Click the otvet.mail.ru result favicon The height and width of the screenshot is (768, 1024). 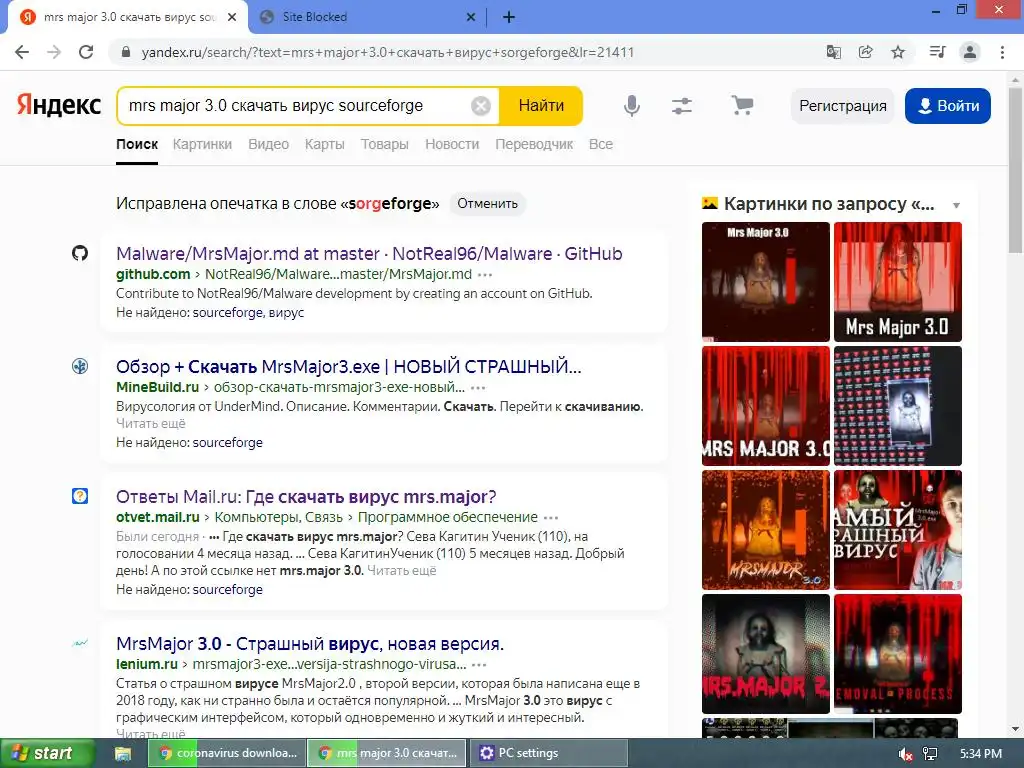pos(80,496)
